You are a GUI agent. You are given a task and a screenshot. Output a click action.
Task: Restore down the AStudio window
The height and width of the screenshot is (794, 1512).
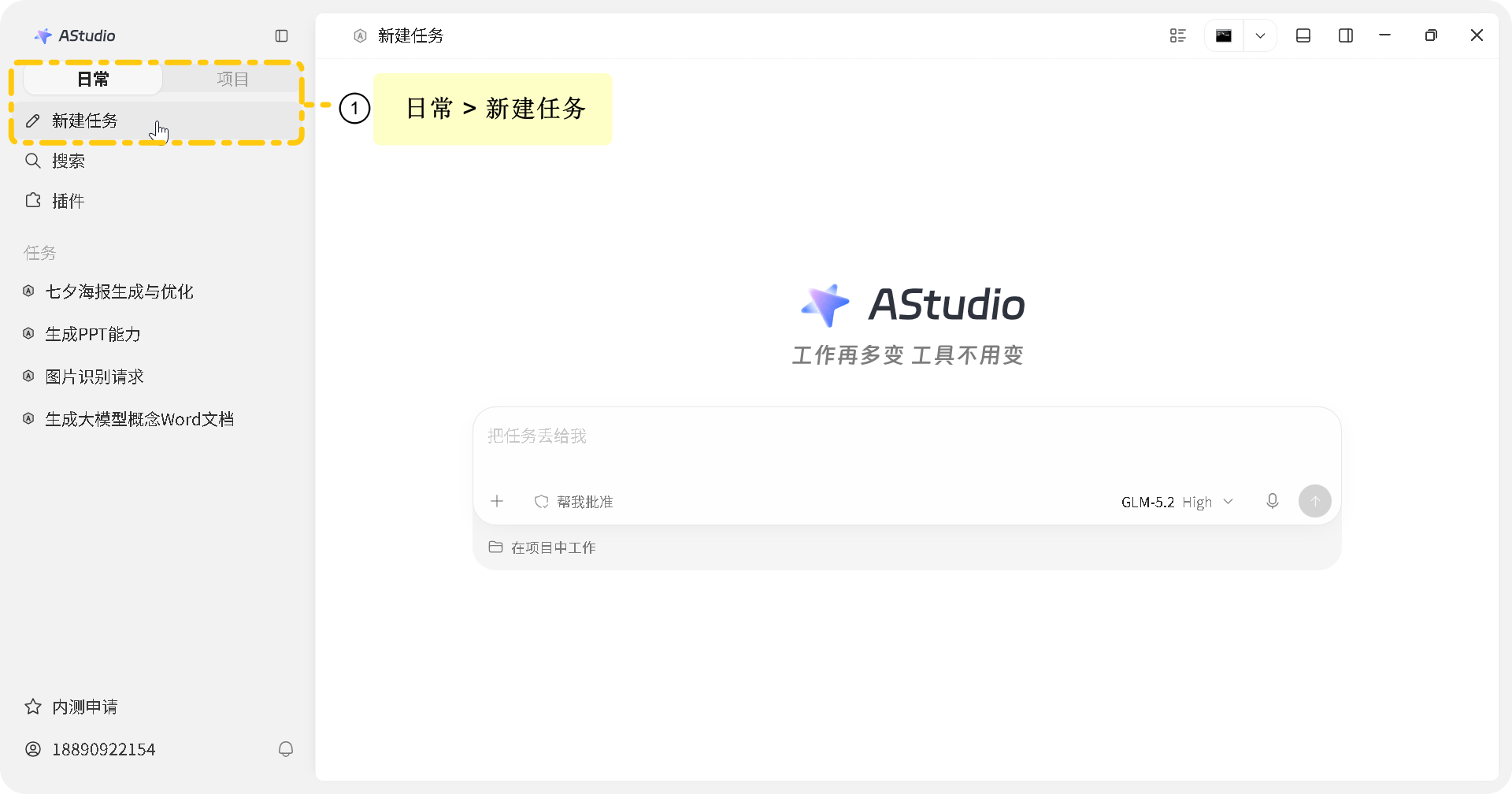pyautogui.click(x=1431, y=35)
